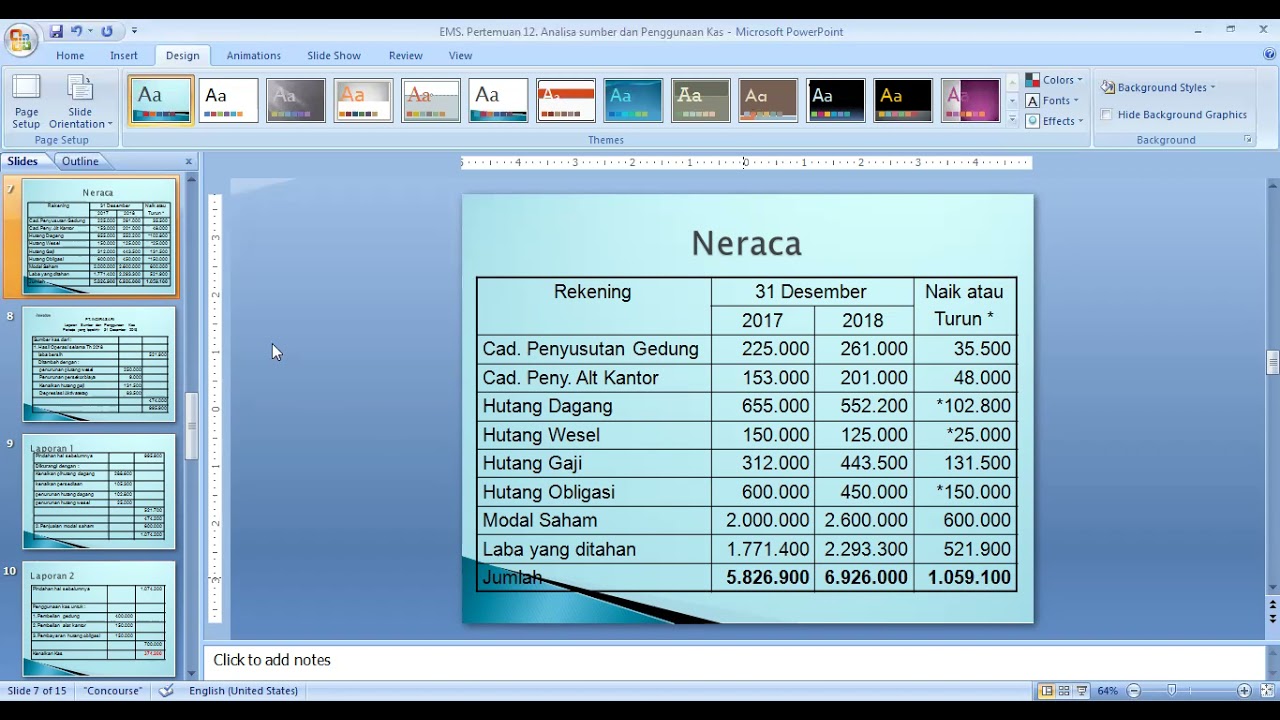The width and height of the screenshot is (1280, 720).
Task: Open theme Colors dropdown
Action: point(1055,80)
